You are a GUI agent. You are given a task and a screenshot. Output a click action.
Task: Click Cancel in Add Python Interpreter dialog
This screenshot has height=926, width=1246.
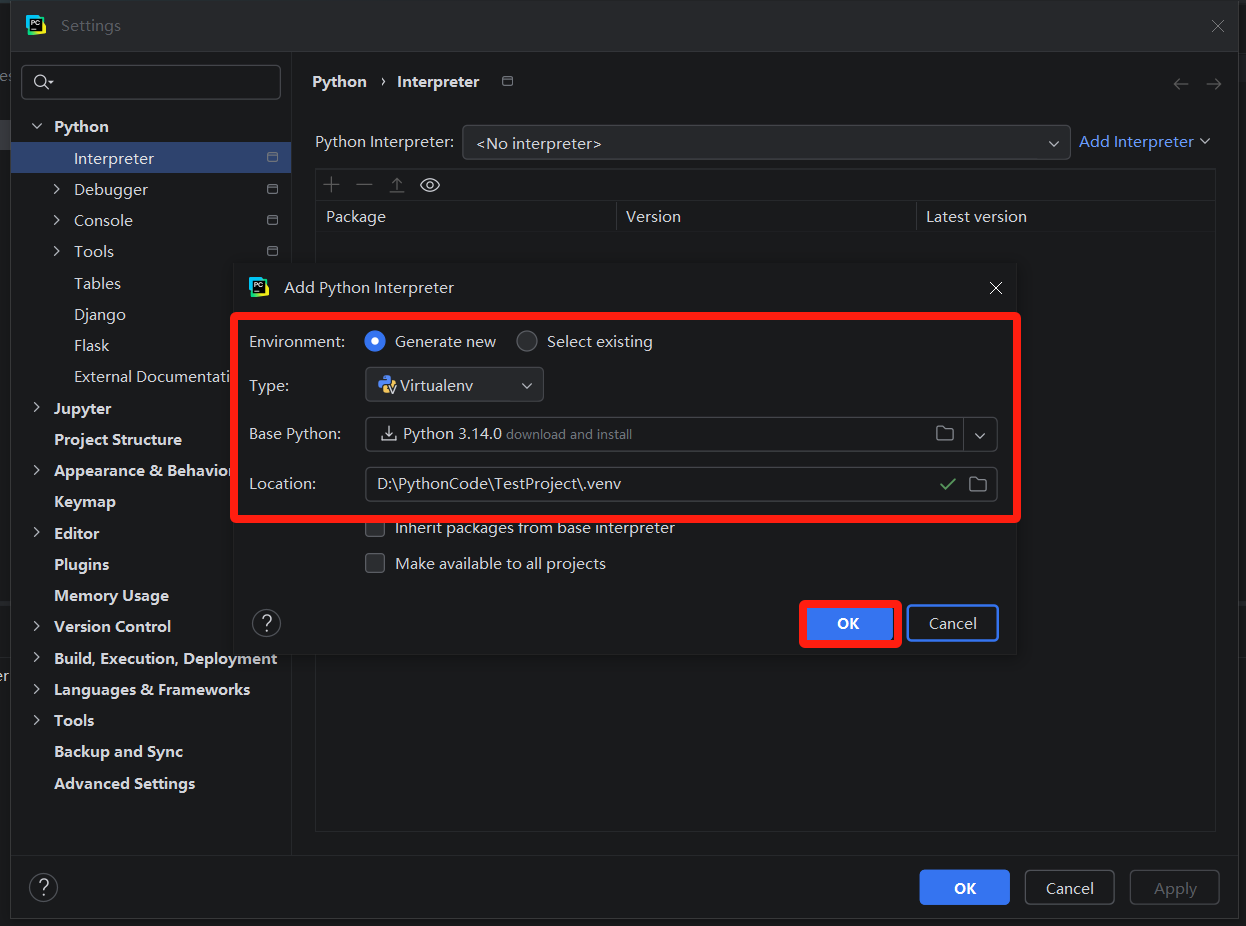tap(952, 623)
